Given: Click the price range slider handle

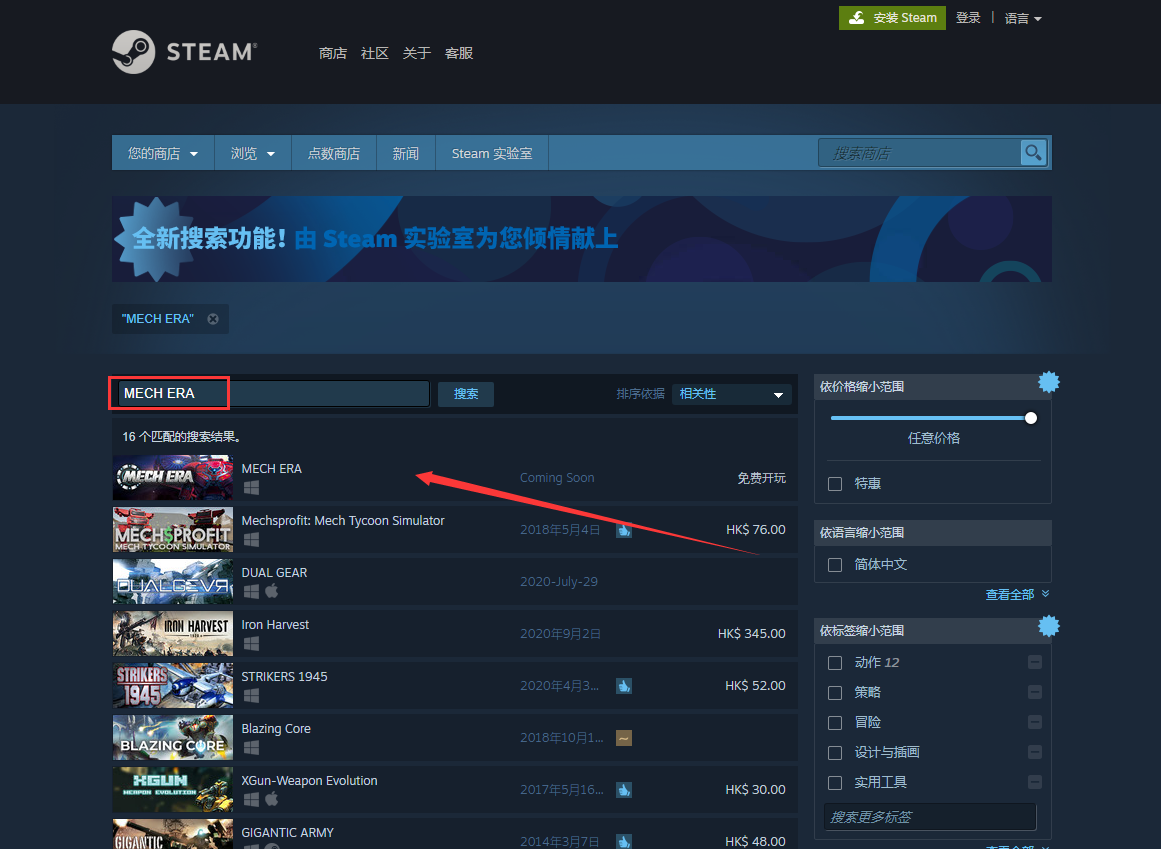Looking at the screenshot, I should (x=1031, y=418).
